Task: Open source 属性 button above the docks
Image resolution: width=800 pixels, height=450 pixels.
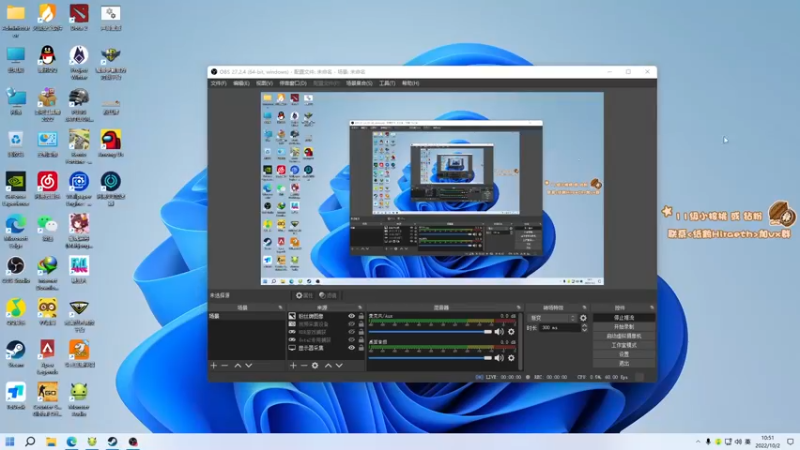Action: point(304,295)
